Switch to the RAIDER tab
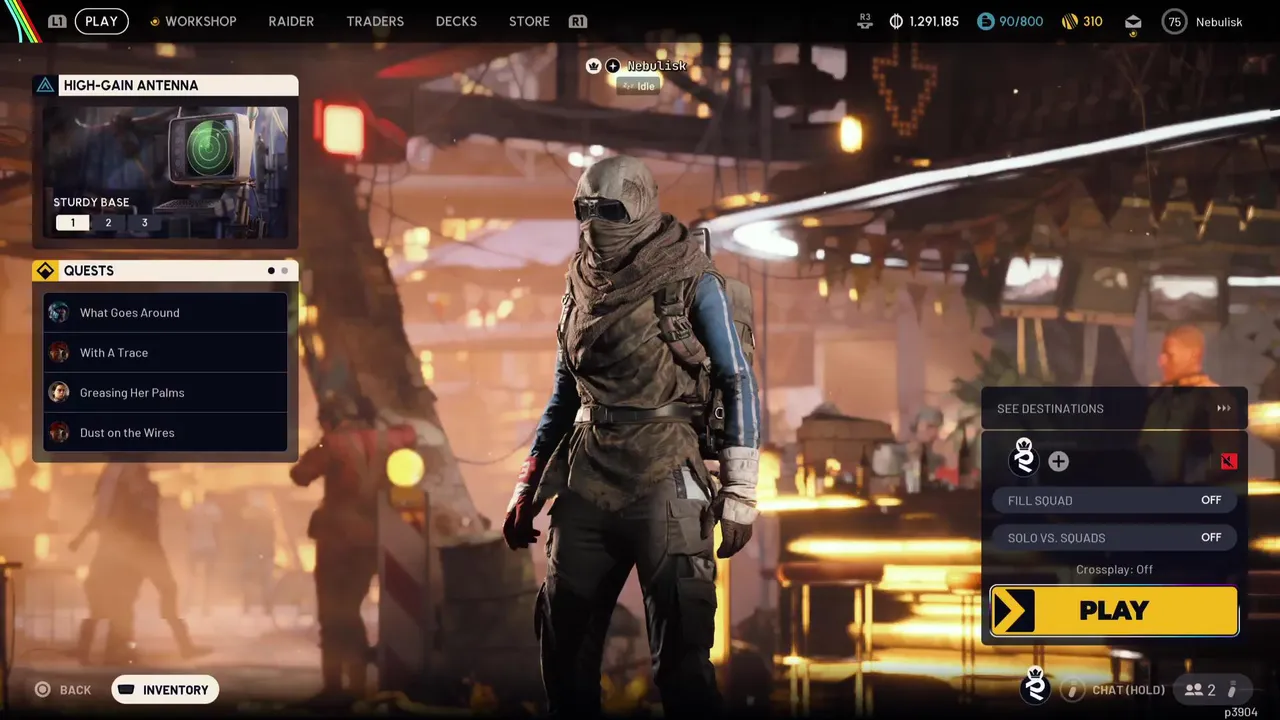Image resolution: width=1280 pixels, height=720 pixels. (x=291, y=21)
